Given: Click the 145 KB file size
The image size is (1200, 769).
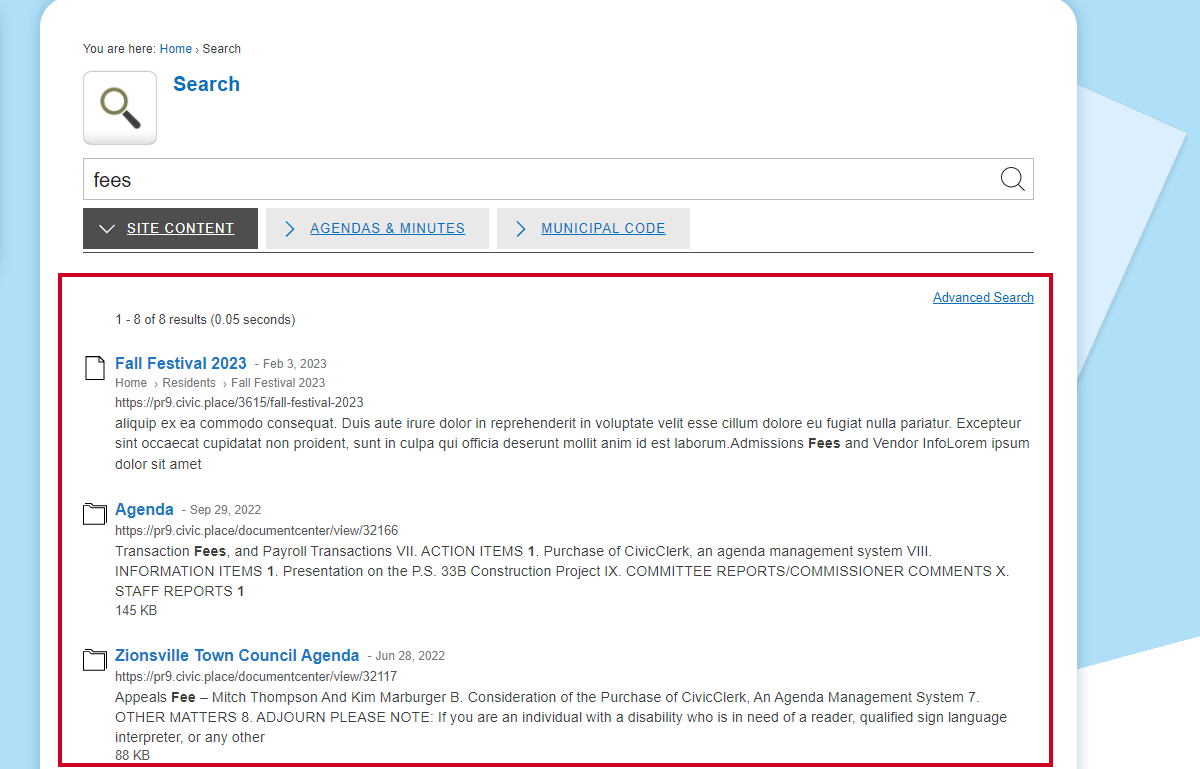Looking at the screenshot, I should (136, 610).
